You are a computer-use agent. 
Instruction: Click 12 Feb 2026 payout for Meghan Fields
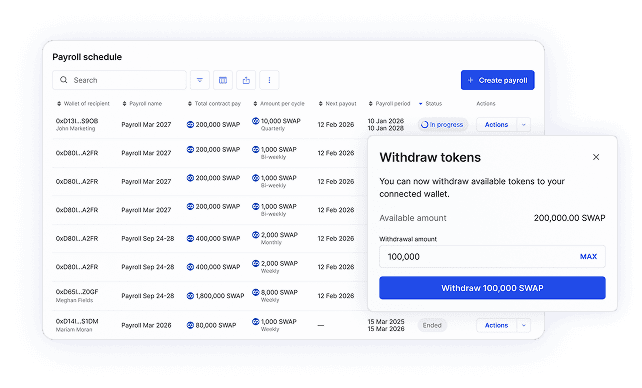(336, 296)
